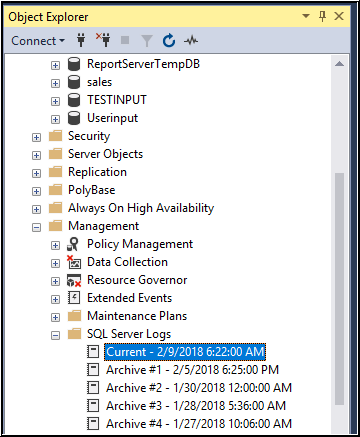The height and width of the screenshot is (437, 360).
Task: Open the Connect dropdown menu
Action: click(38, 41)
